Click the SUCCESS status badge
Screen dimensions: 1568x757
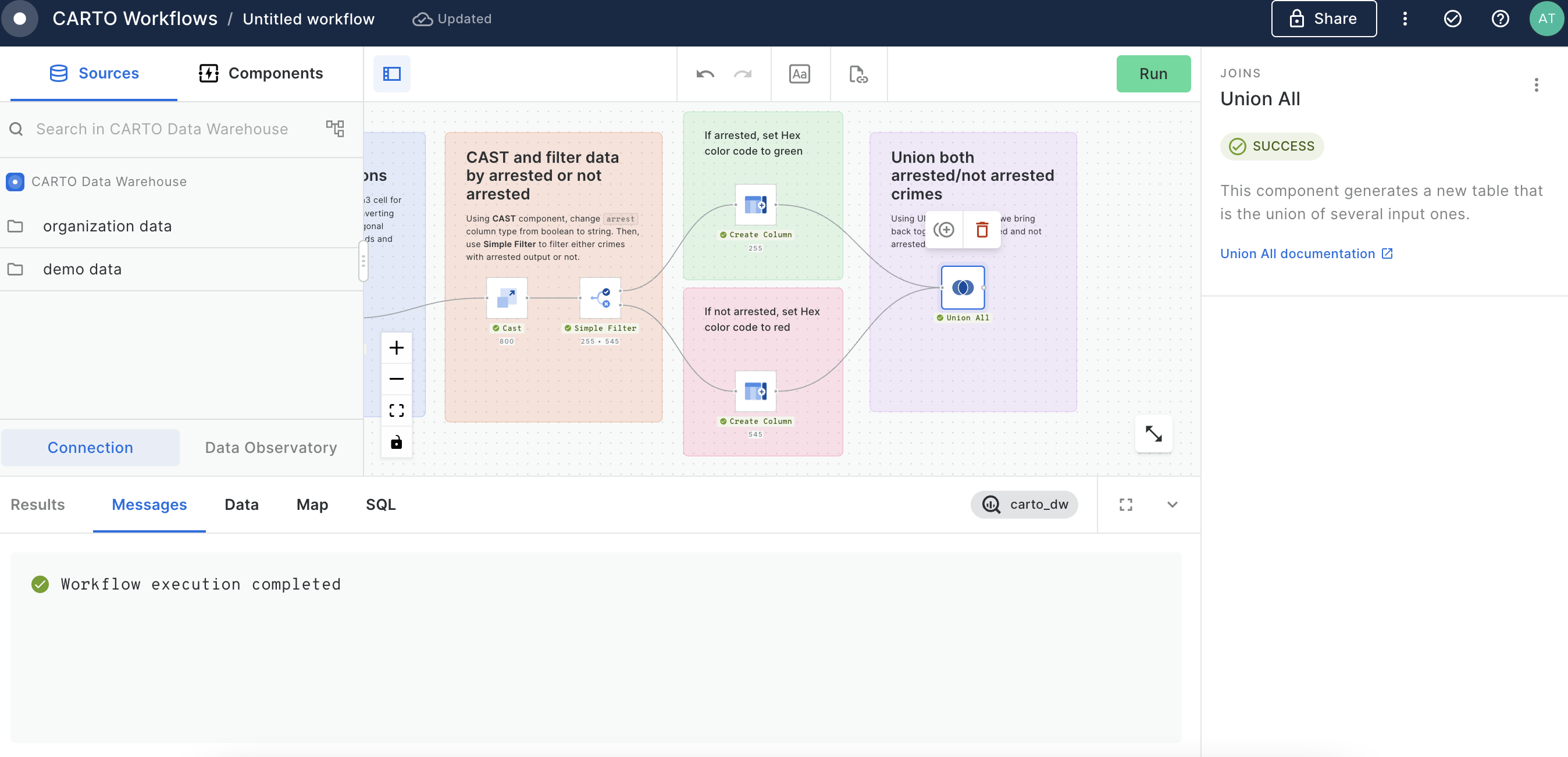pos(1271,146)
